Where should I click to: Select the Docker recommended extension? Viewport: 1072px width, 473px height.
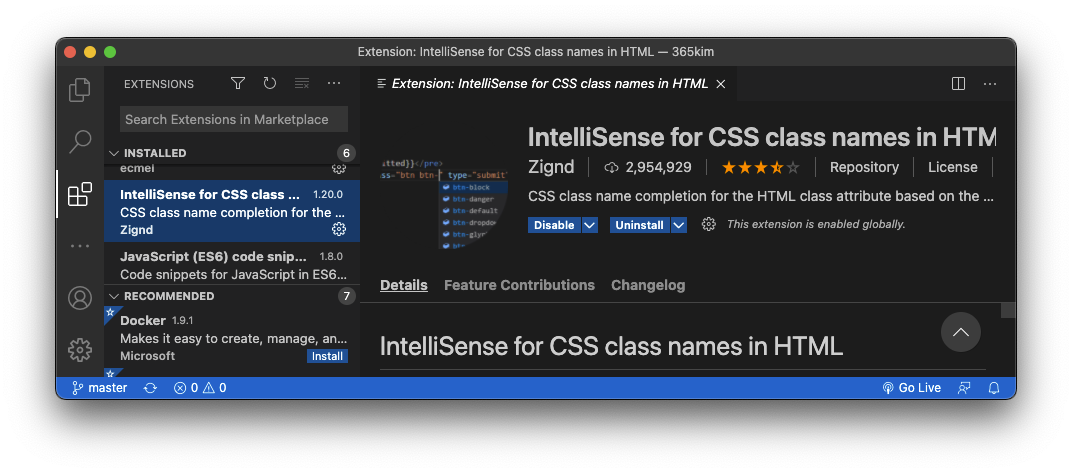click(x=232, y=338)
